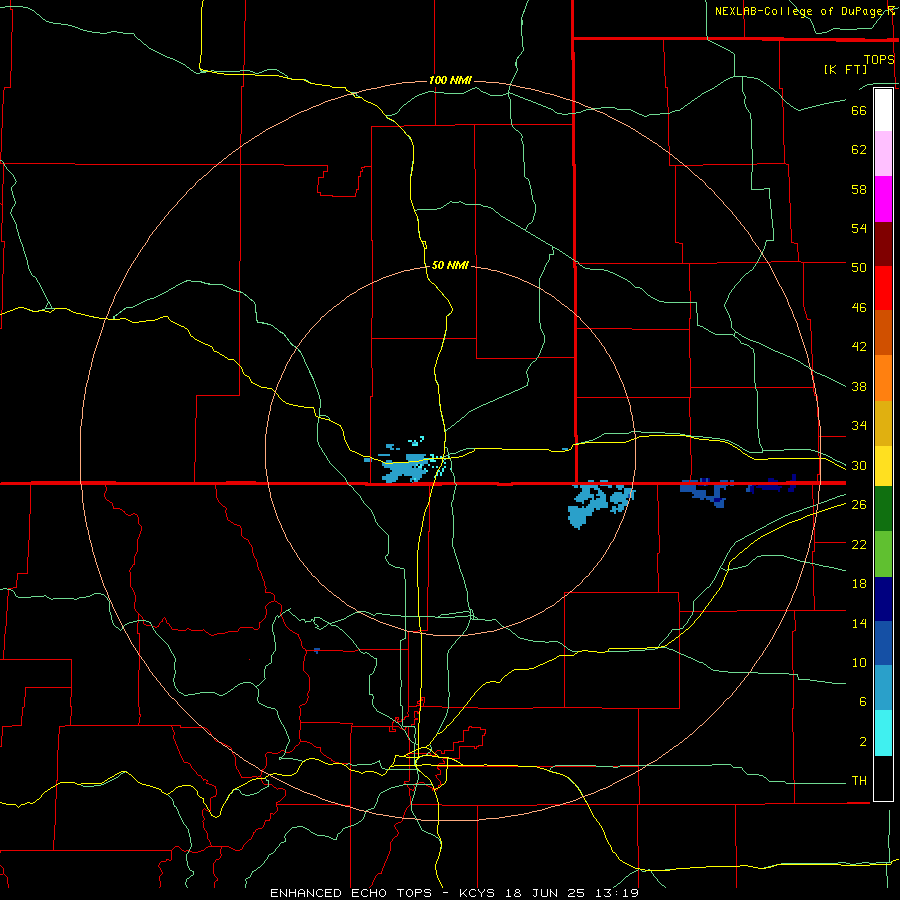Select the 54 legend label
The image size is (900, 900).
[x=859, y=228]
